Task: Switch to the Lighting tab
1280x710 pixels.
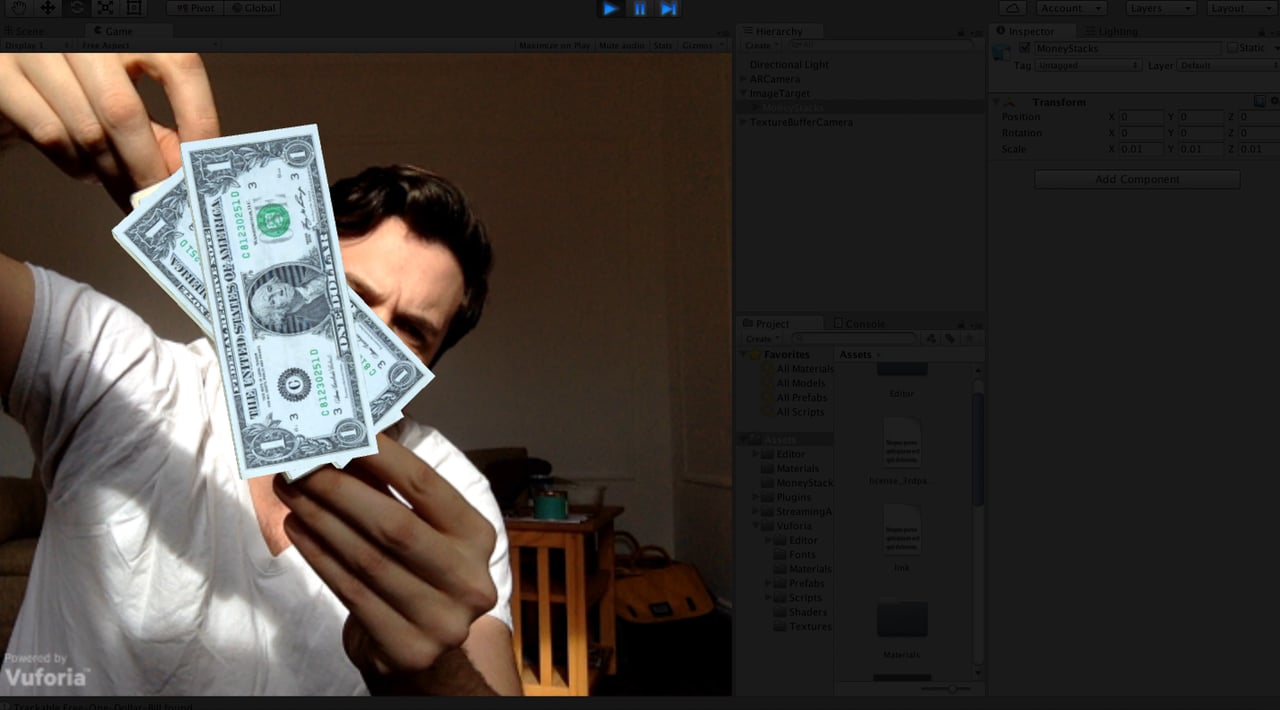Action: tap(1111, 32)
